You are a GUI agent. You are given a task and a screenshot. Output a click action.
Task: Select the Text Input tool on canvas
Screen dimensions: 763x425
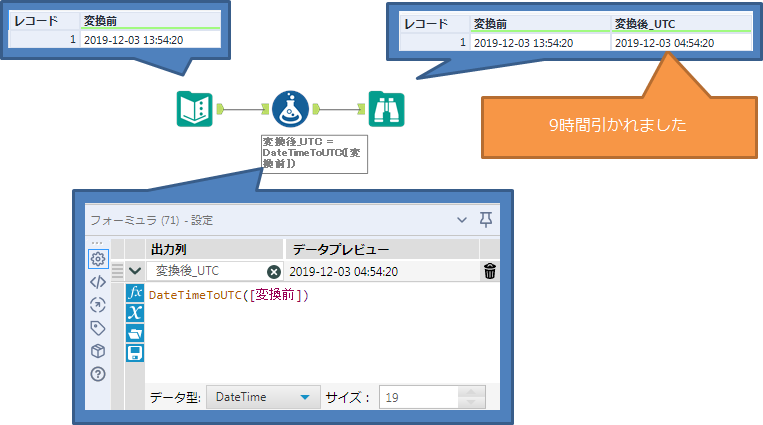(195, 109)
